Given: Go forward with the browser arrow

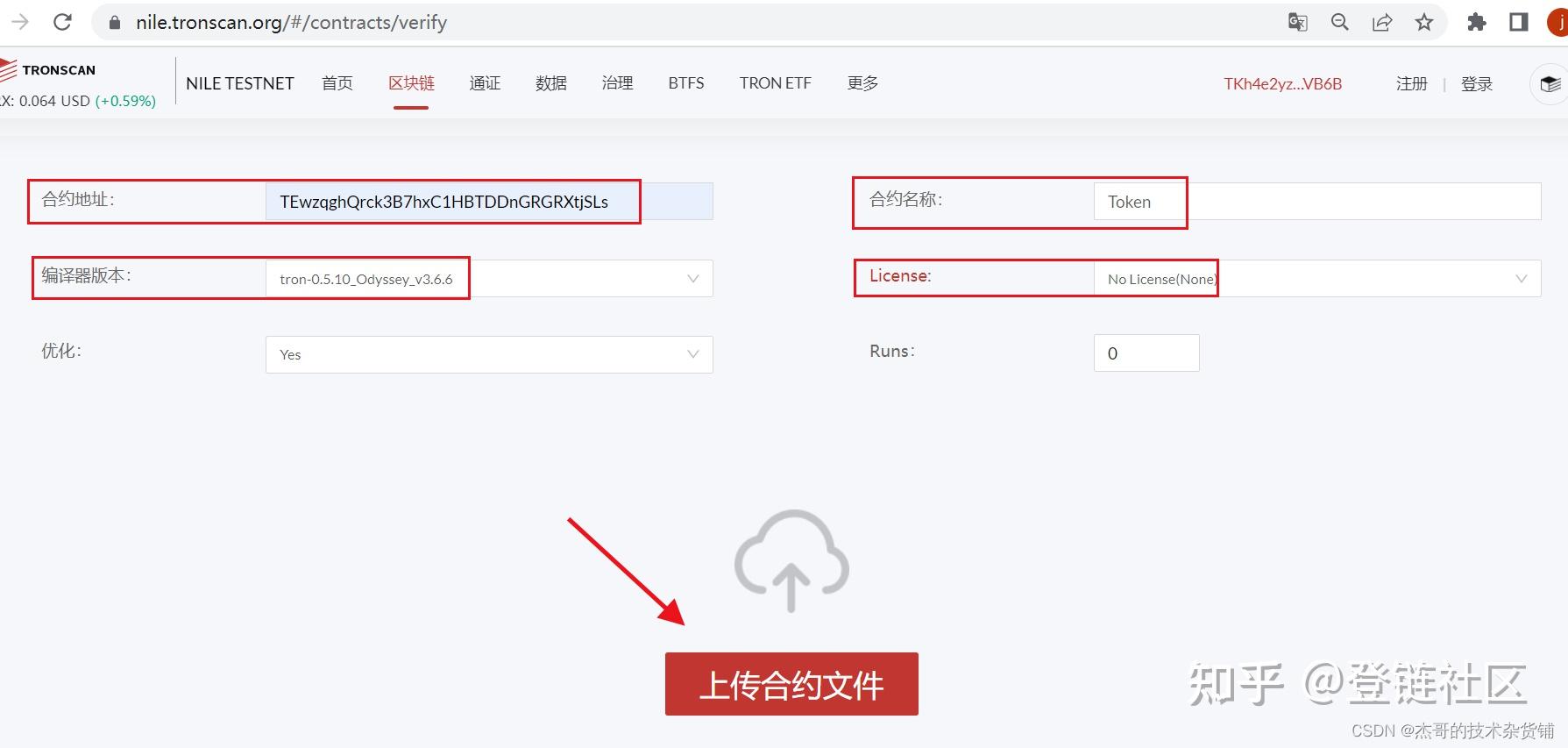Looking at the screenshot, I should [x=20, y=22].
